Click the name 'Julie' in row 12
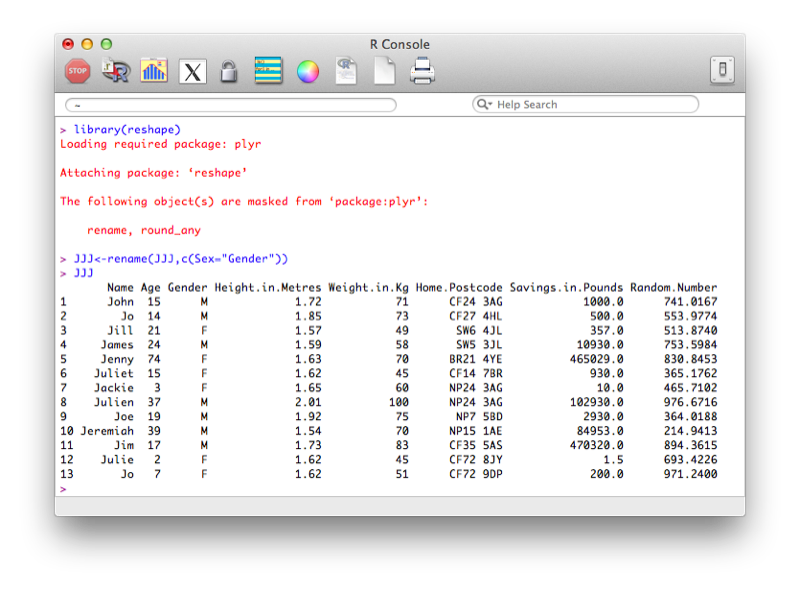Viewport: 800px width, 592px height. [x=117, y=459]
